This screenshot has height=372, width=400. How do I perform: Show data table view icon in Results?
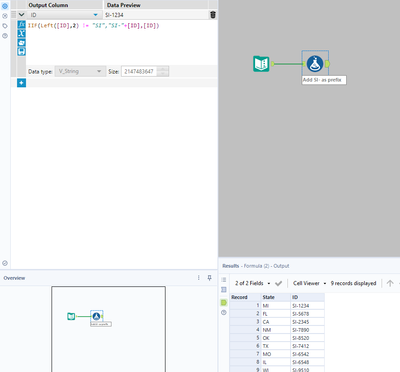tap(224, 290)
